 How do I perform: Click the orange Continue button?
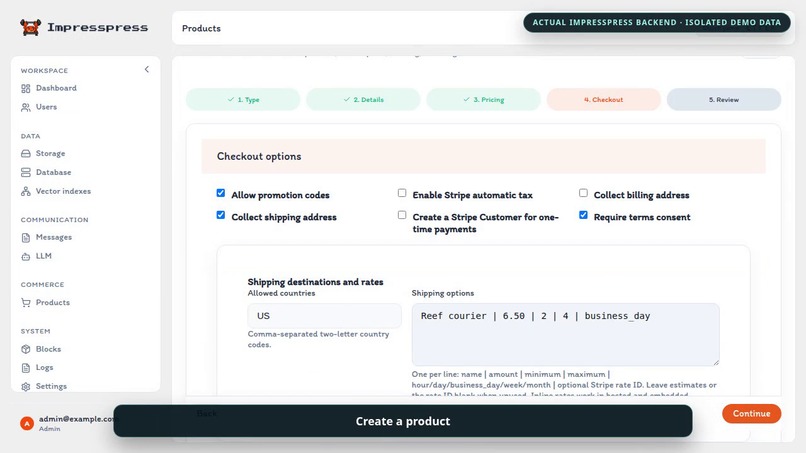coord(752,413)
